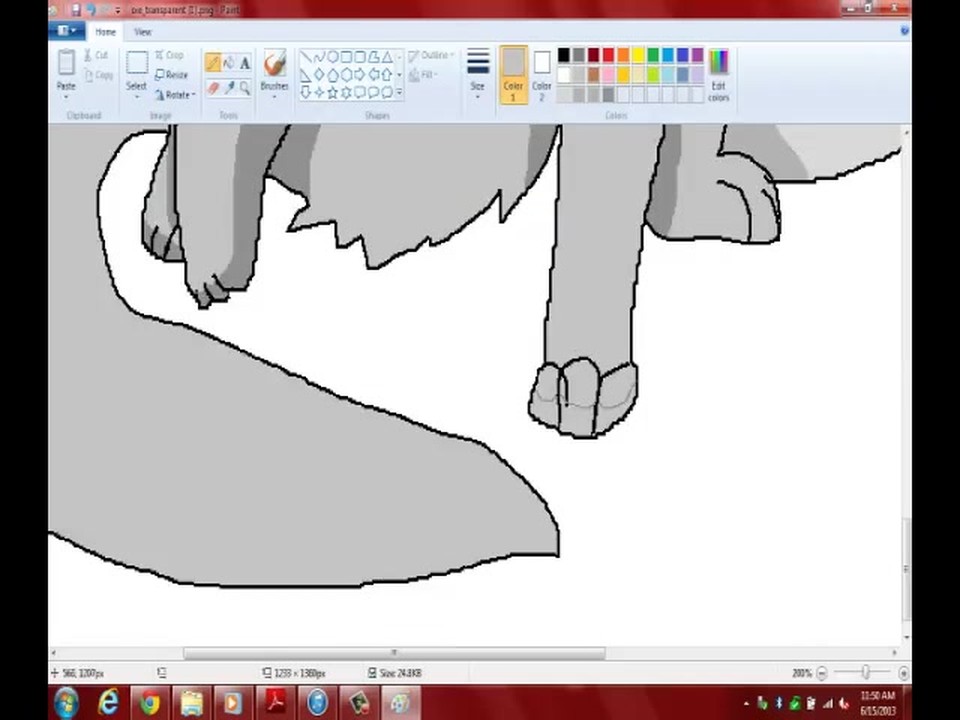Click the Cut scissors button
The width and height of the screenshot is (960, 720).
pos(96,55)
